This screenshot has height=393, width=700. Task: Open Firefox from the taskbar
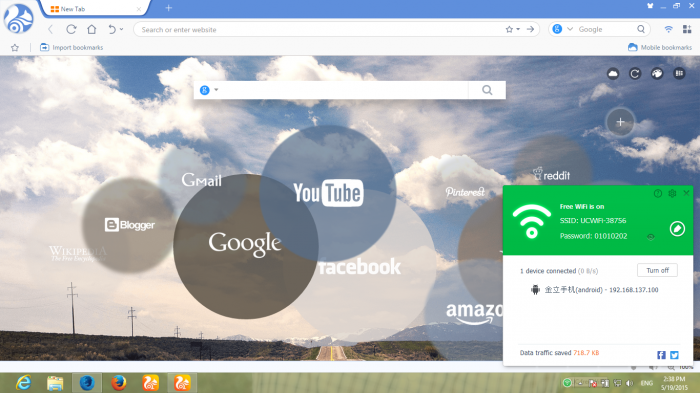pyautogui.click(x=119, y=383)
